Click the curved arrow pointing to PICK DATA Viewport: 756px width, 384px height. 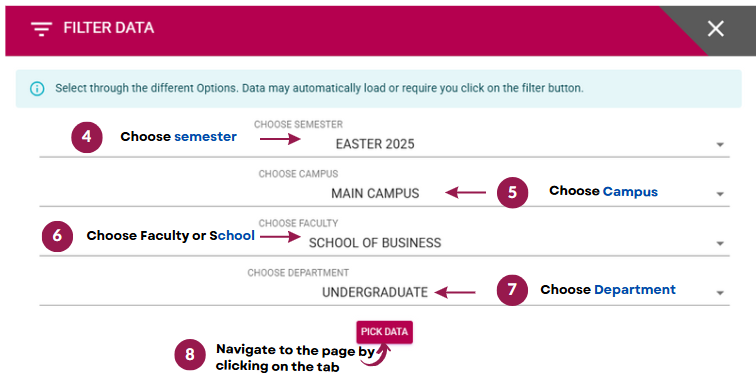(376, 355)
